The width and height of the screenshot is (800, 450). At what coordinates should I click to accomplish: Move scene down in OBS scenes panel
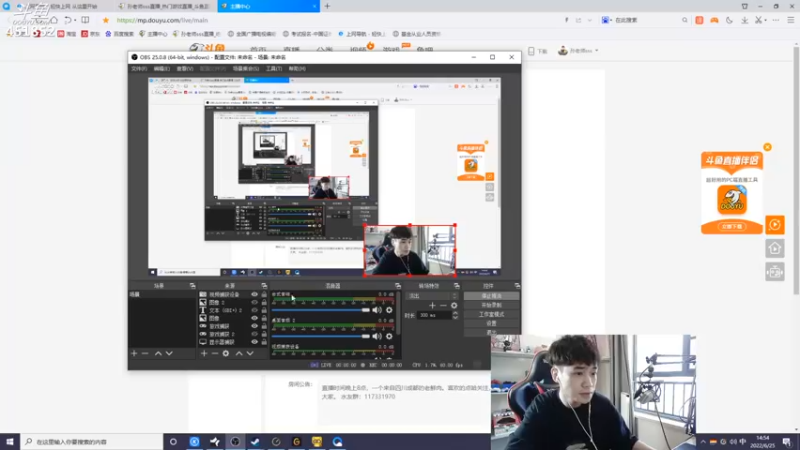(169, 353)
